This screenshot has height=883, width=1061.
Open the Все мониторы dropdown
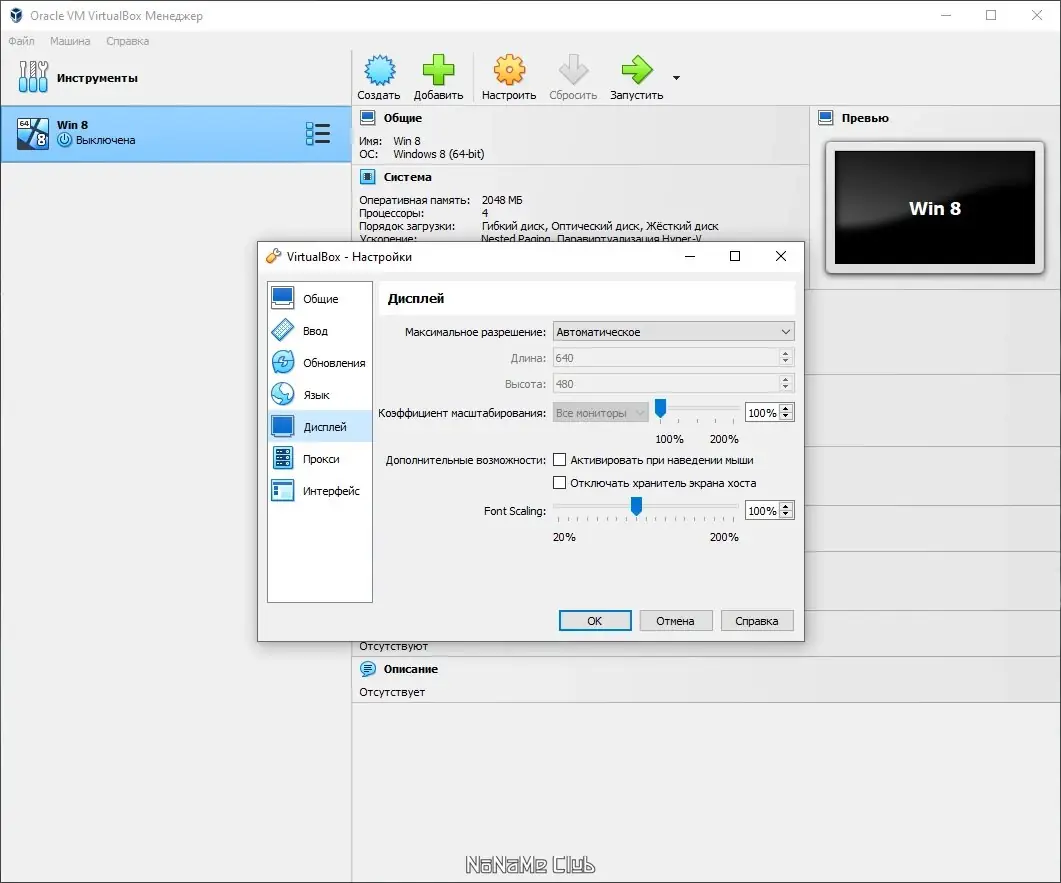[x=600, y=413]
